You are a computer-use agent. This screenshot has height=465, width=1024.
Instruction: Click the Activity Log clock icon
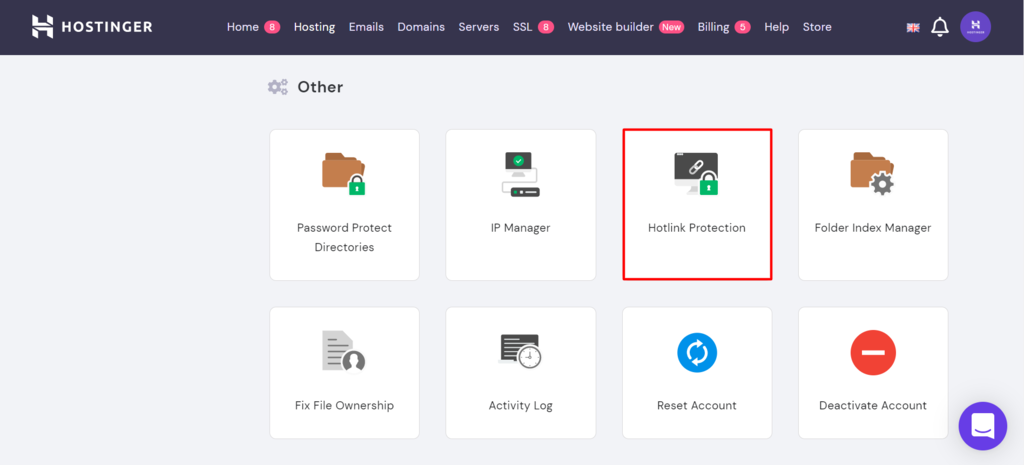[520, 352]
